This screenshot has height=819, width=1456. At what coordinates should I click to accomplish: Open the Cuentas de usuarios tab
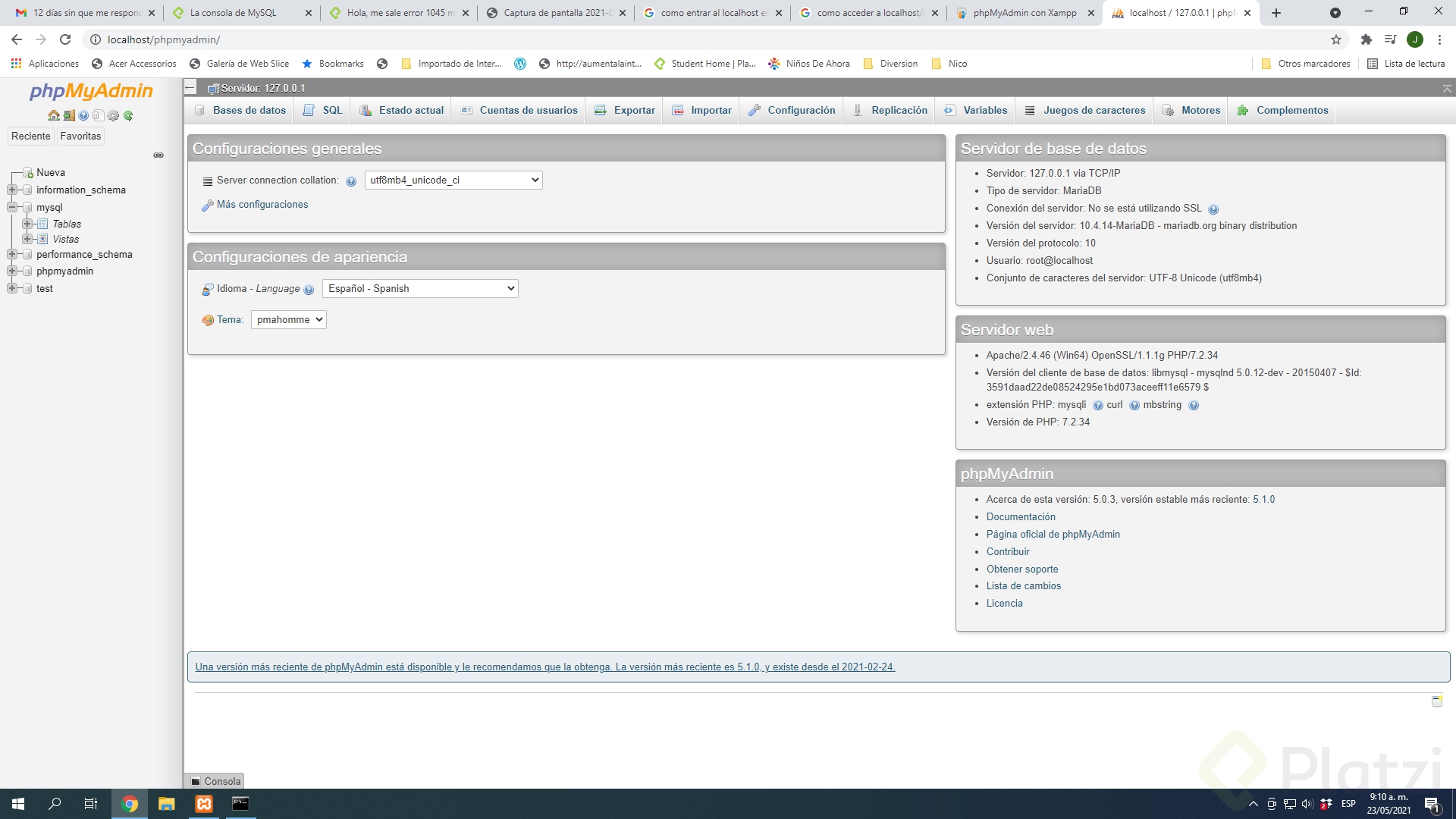[519, 111]
